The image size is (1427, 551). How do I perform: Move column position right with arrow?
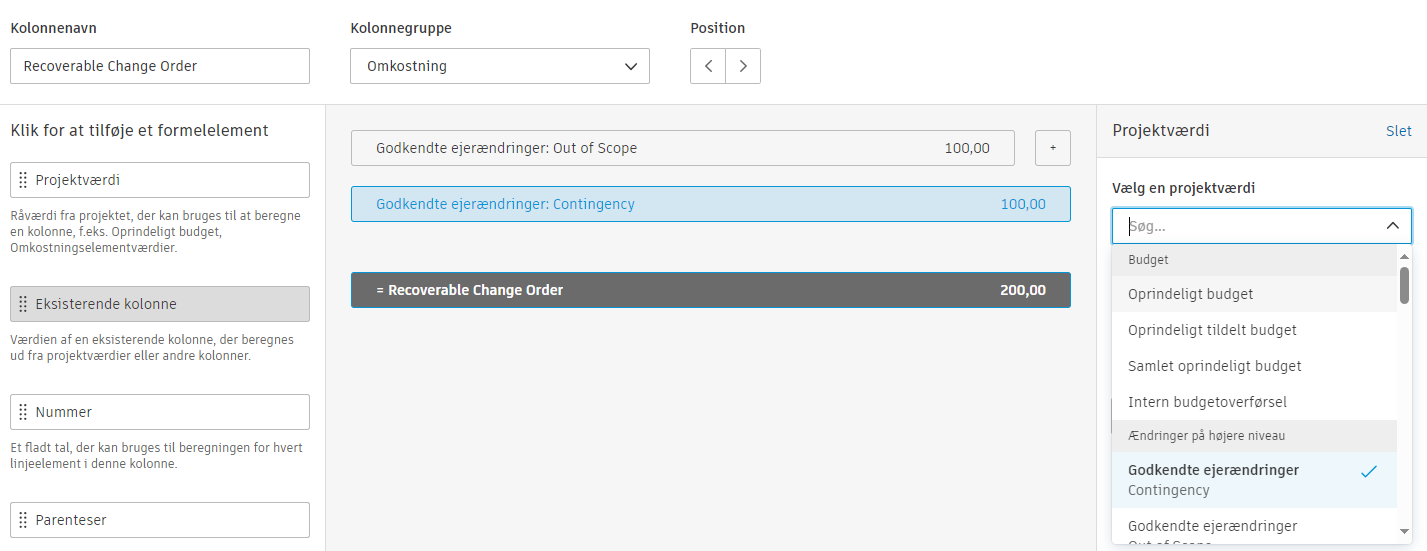pyautogui.click(x=743, y=66)
